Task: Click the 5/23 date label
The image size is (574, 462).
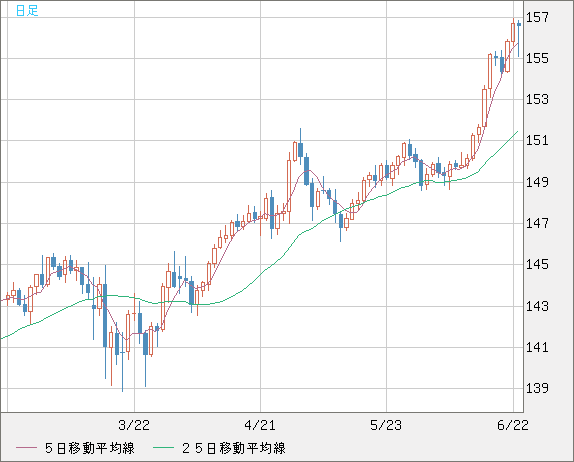Action: 386,425
